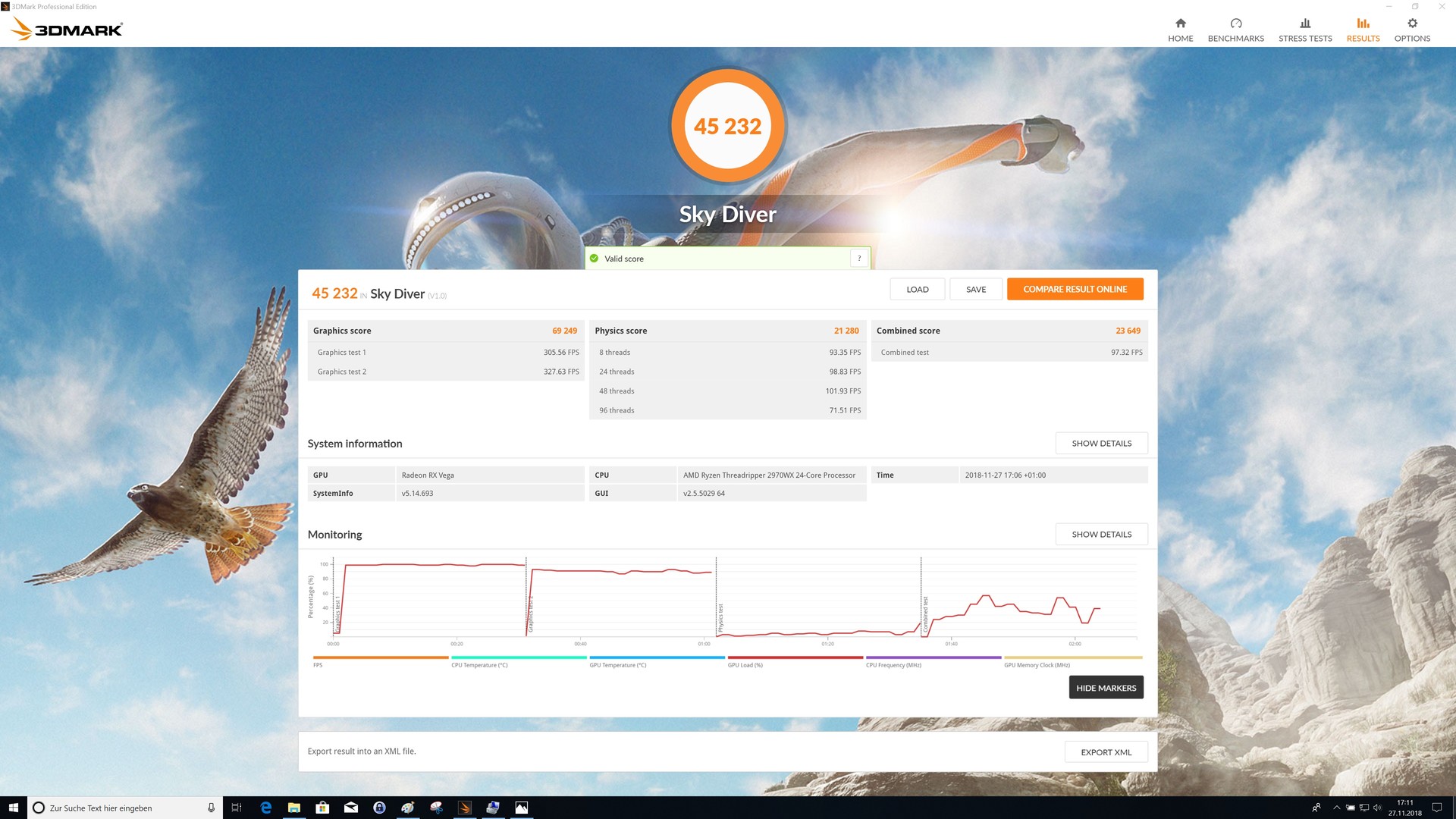Click the Radeon RX Vega GPU value

coord(428,475)
